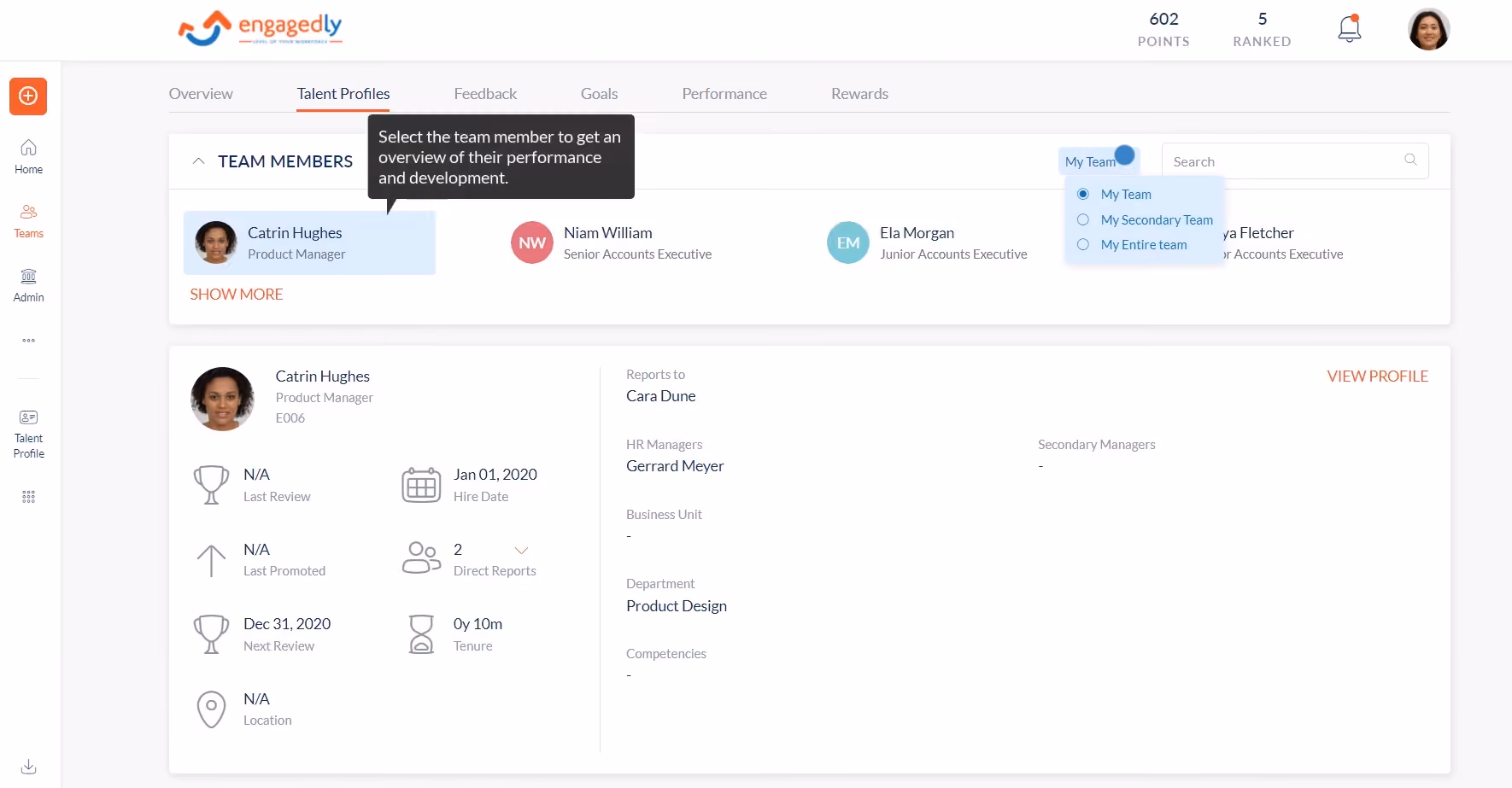The height and width of the screenshot is (788, 1512).
Task: Click the Direct Reports people icon
Action: [421, 557]
